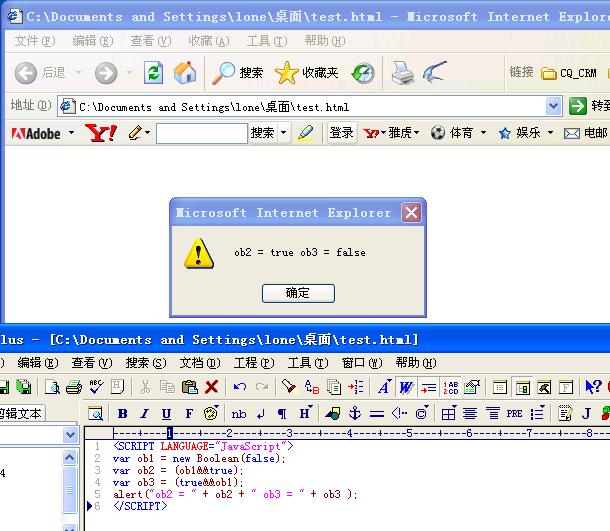This screenshot has width=610, height=531.
Task: Click the Yahoo toolbar search field
Action: (202, 133)
